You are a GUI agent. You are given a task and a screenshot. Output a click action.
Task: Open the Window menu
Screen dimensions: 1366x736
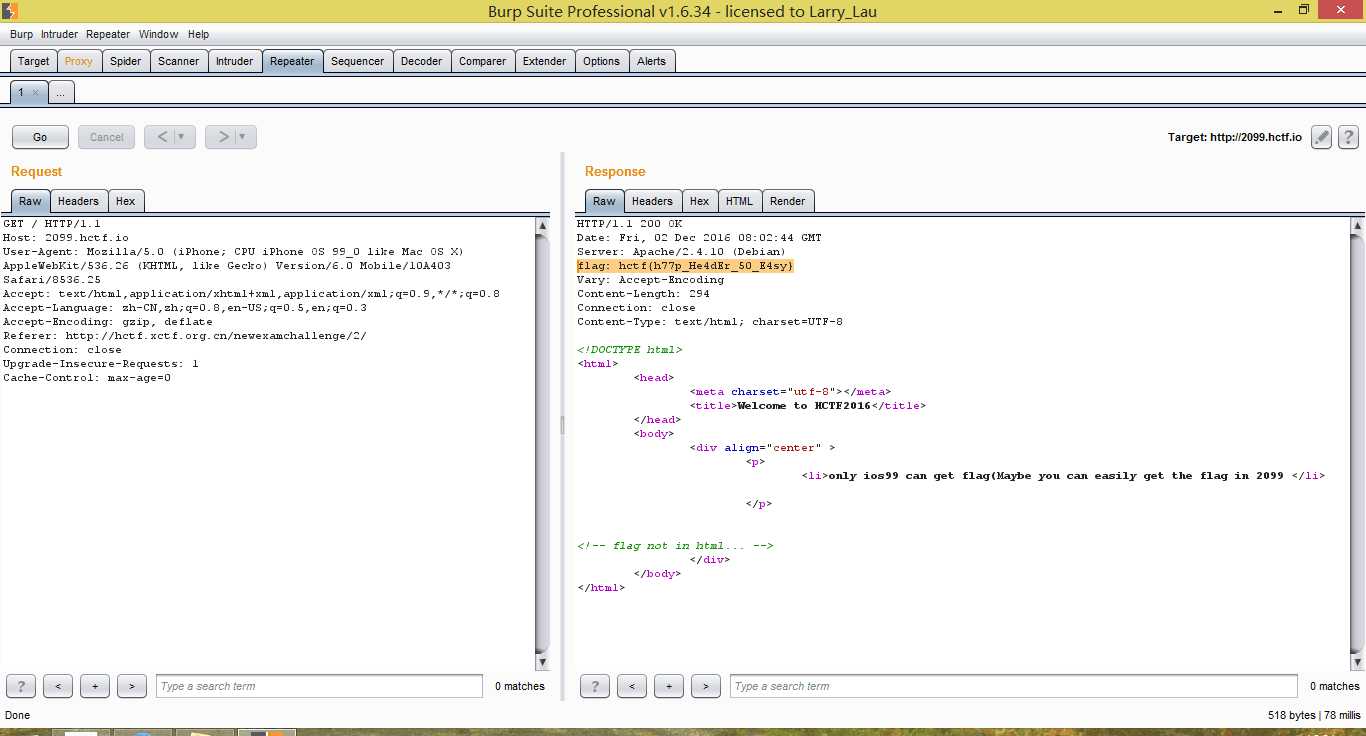coord(159,34)
